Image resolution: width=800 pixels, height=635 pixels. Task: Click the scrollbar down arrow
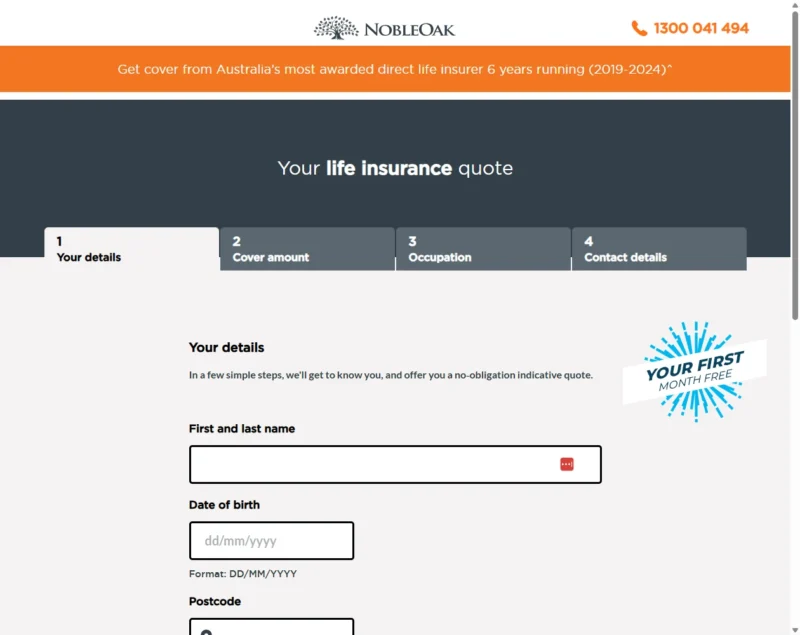793,628
